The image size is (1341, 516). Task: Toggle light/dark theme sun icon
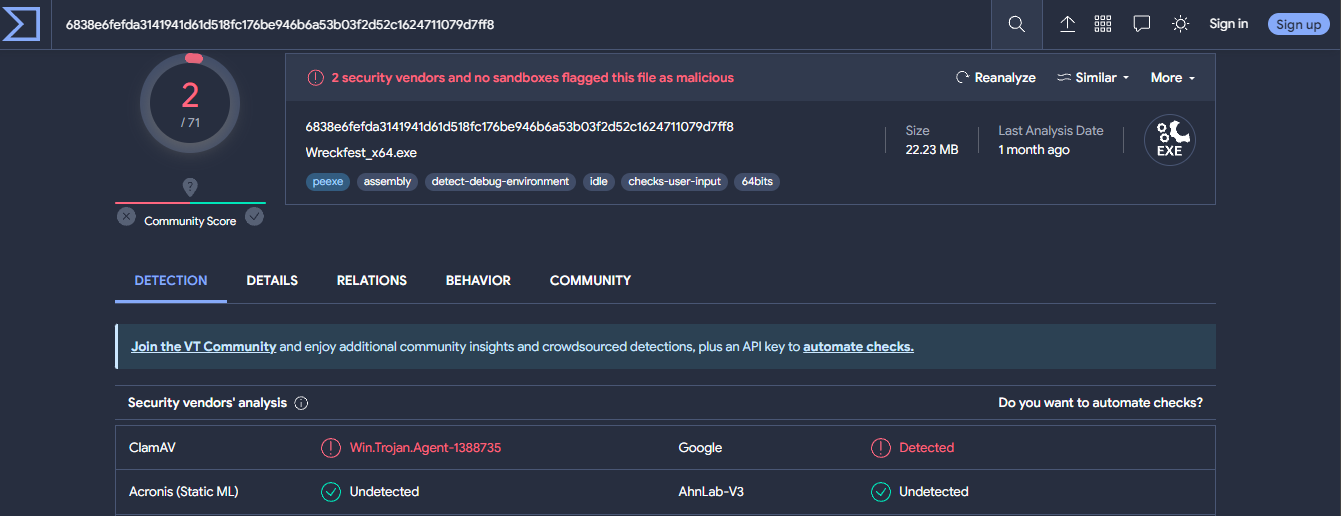pos(1180,24)
